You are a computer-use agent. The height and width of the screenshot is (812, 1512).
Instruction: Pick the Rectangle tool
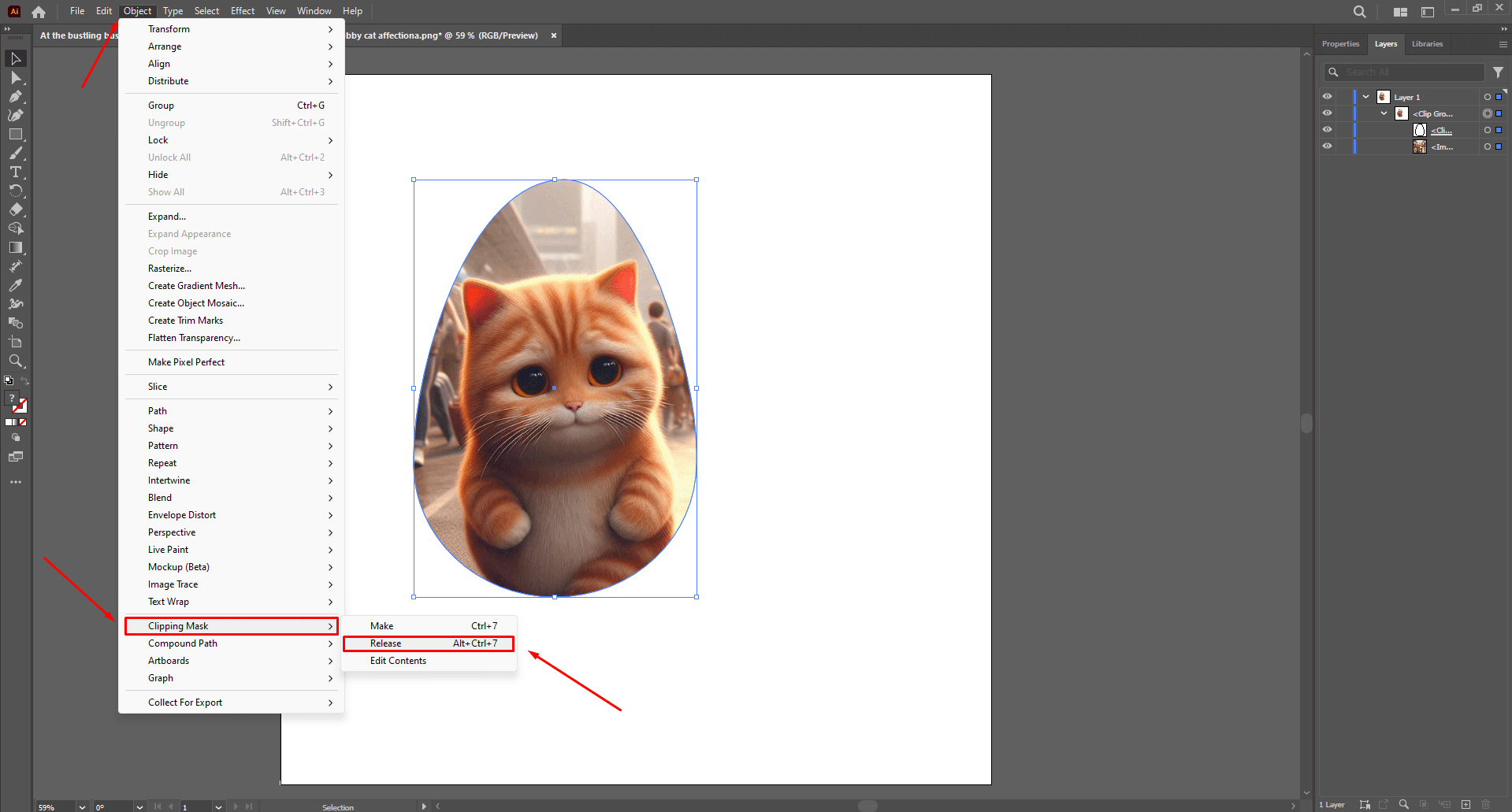(x=16, y=134)
